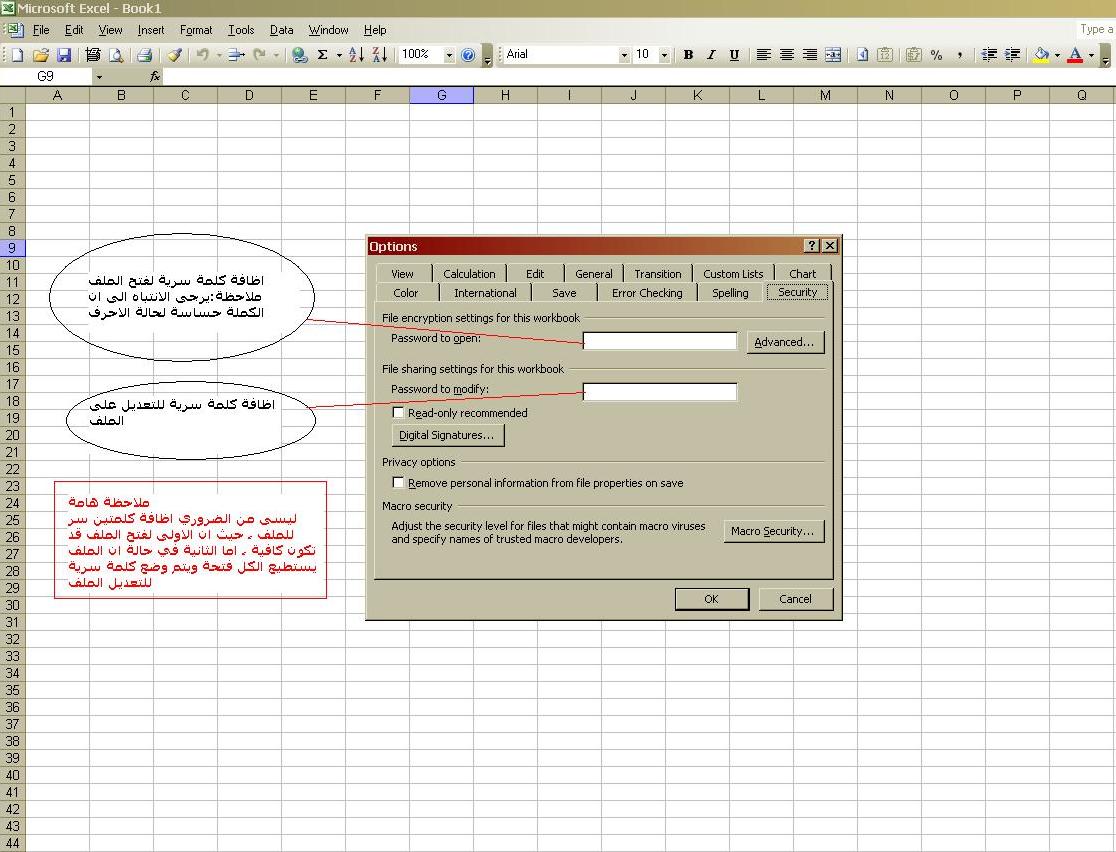Sort ascending A to Z

pos(357,55)
